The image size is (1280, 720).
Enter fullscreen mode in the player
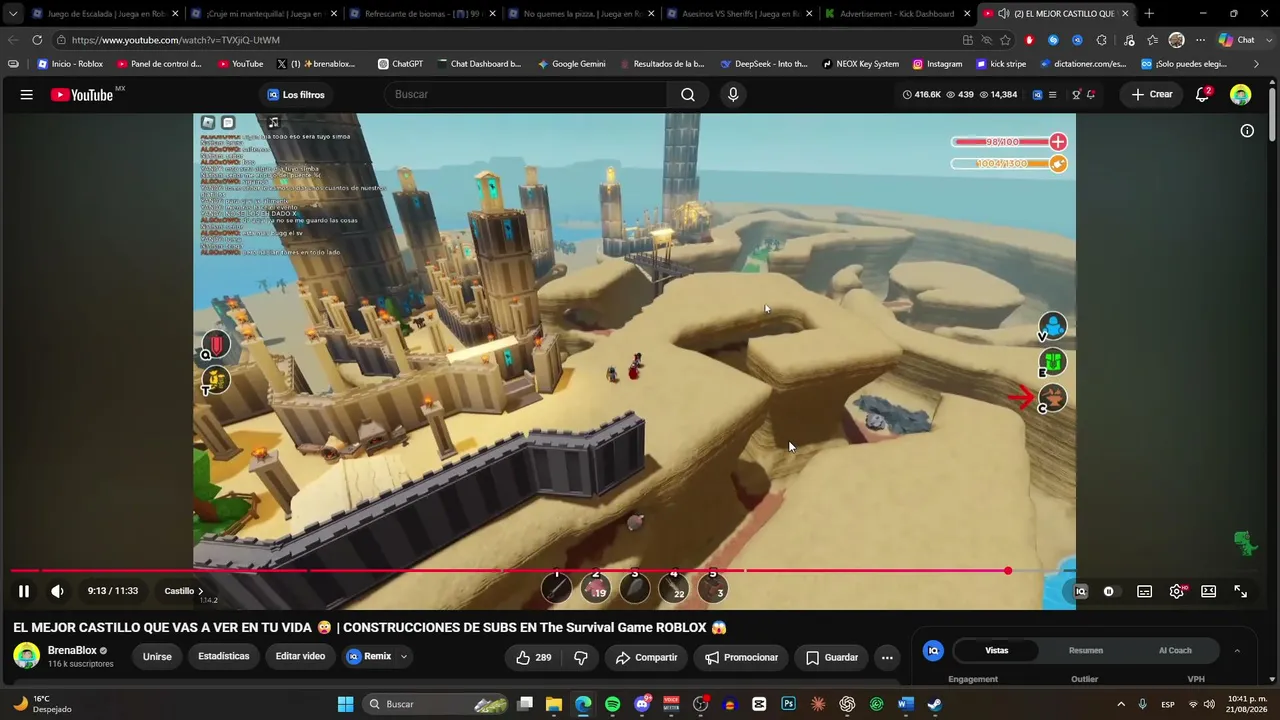tap(1240, 591)
